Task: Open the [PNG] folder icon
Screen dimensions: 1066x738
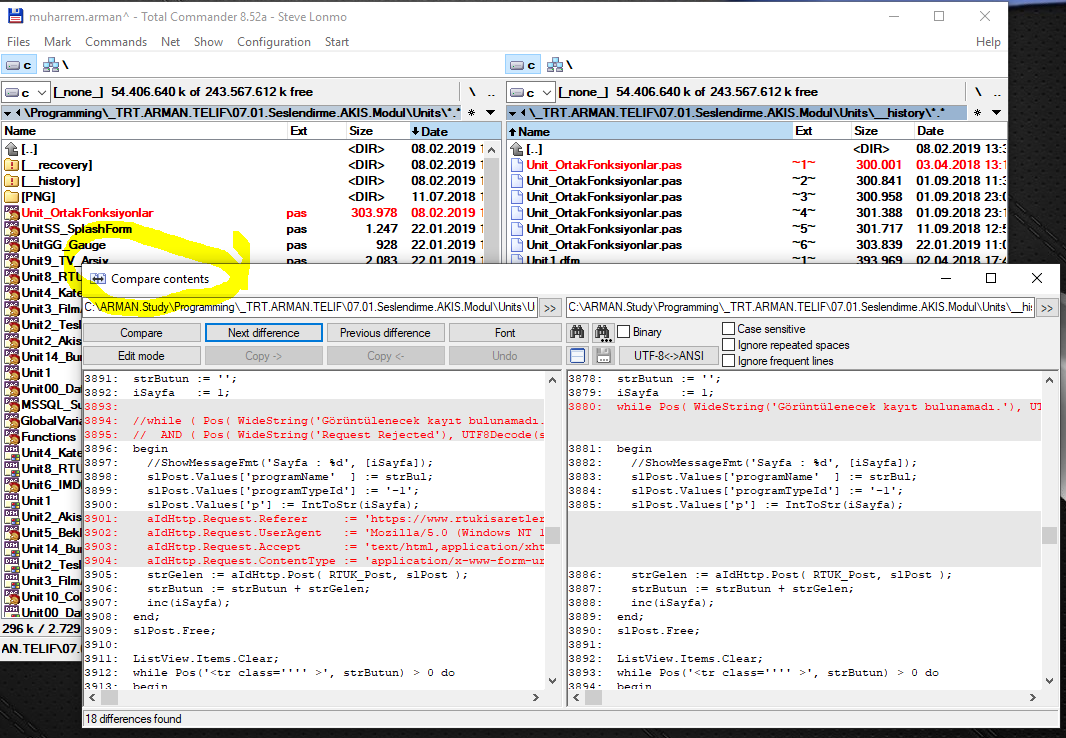Action: click(12, 196)
